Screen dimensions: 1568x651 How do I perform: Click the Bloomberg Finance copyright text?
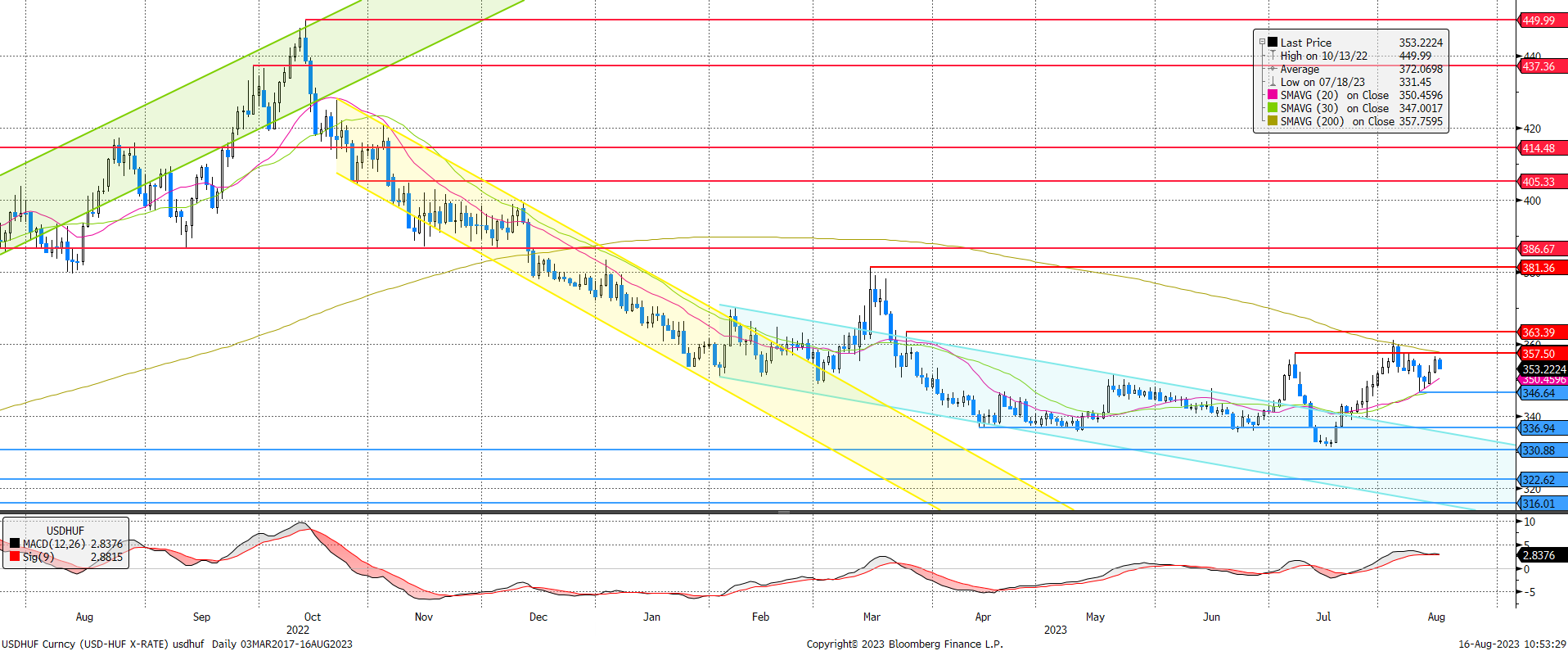pyautogui.click(x=904, y=644)
